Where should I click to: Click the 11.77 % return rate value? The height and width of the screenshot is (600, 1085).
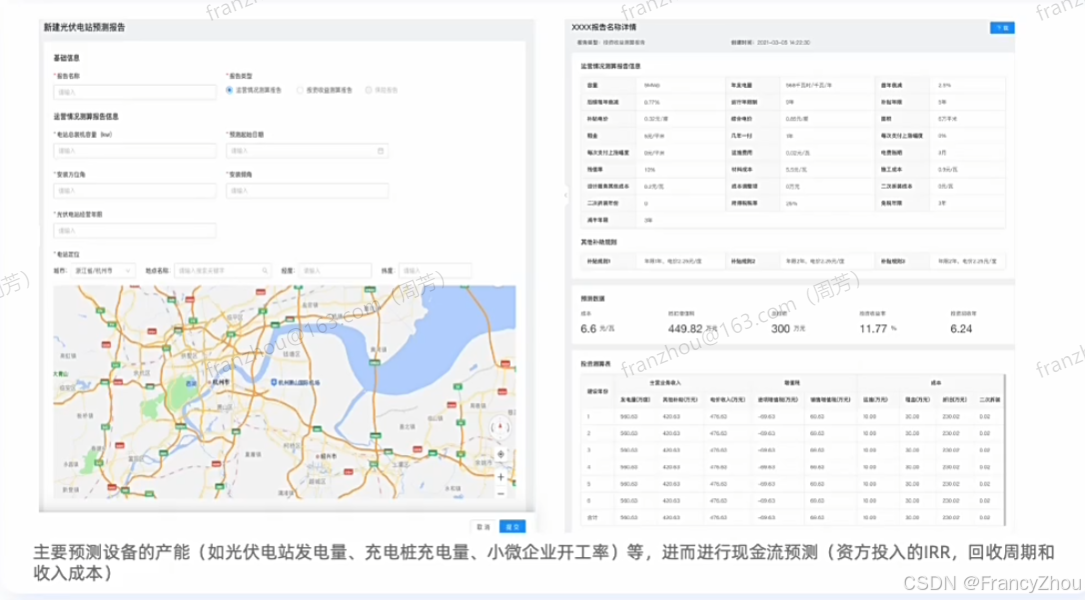click(877, 329)
